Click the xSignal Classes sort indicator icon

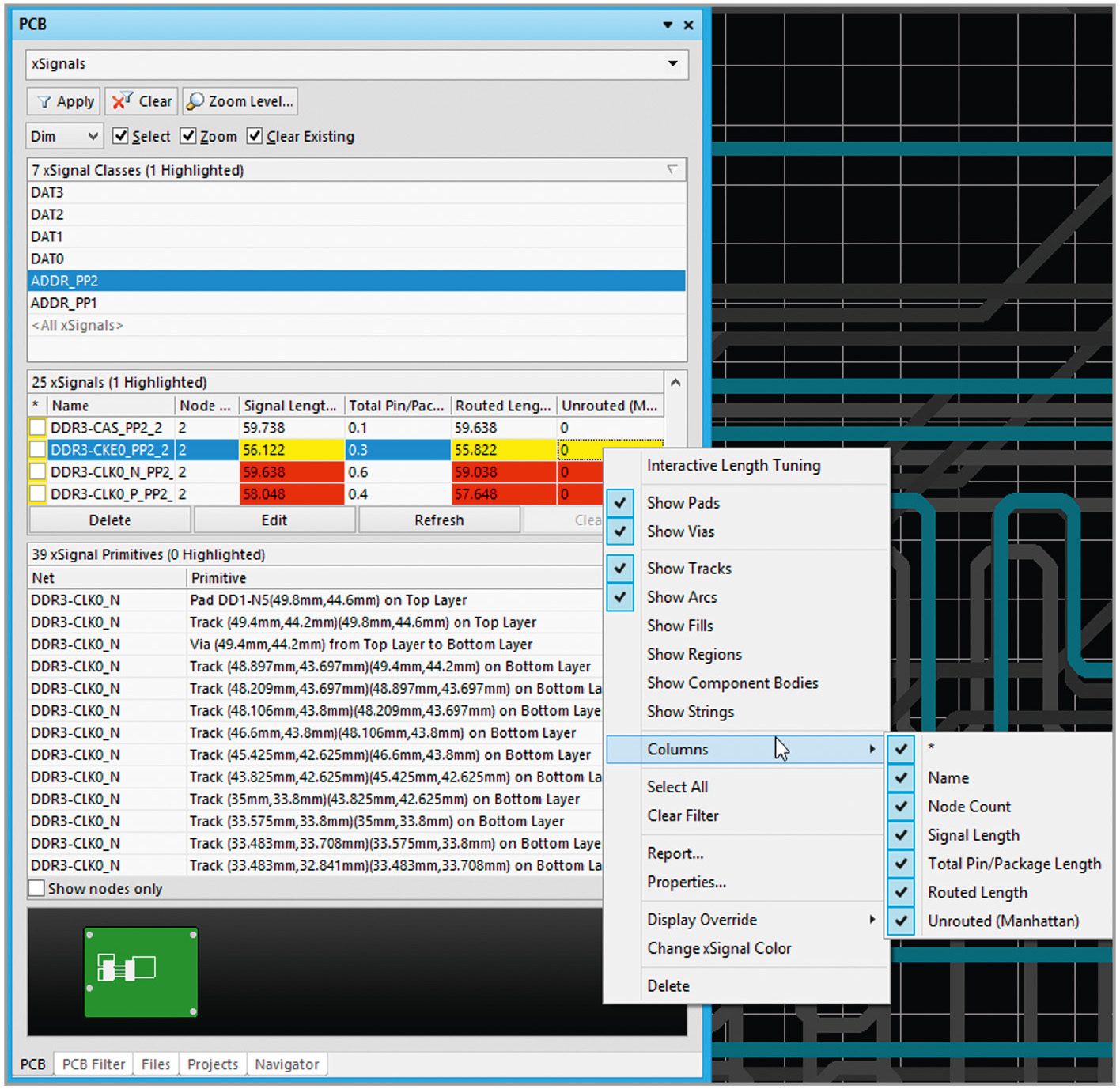click(x=672, y=169)
